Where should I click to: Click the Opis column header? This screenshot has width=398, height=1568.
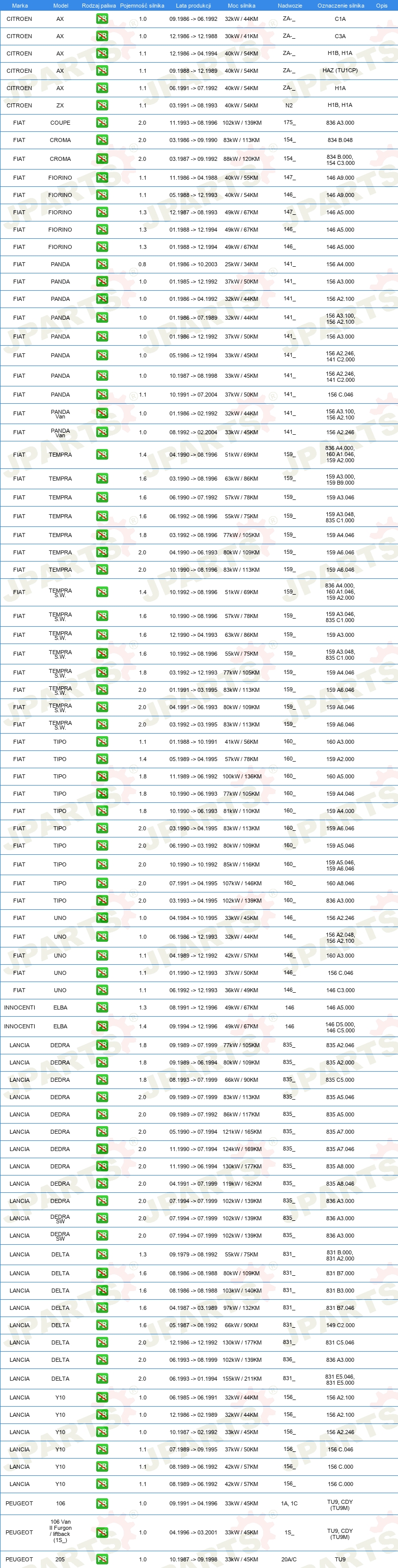pos(382,6)
